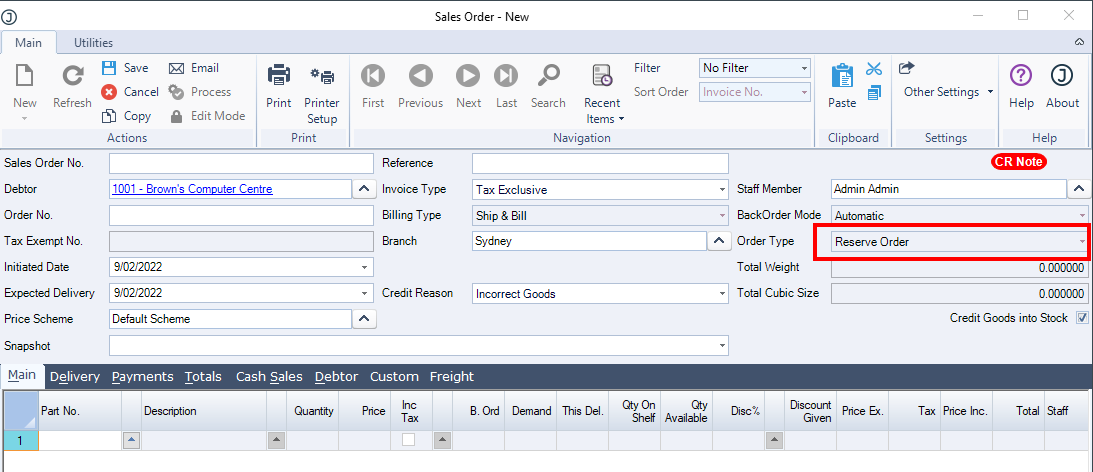Image resolution: width=1093 pixels, height=472 pixels.
Task: Click the Print icon
Action: pos(279,76)
